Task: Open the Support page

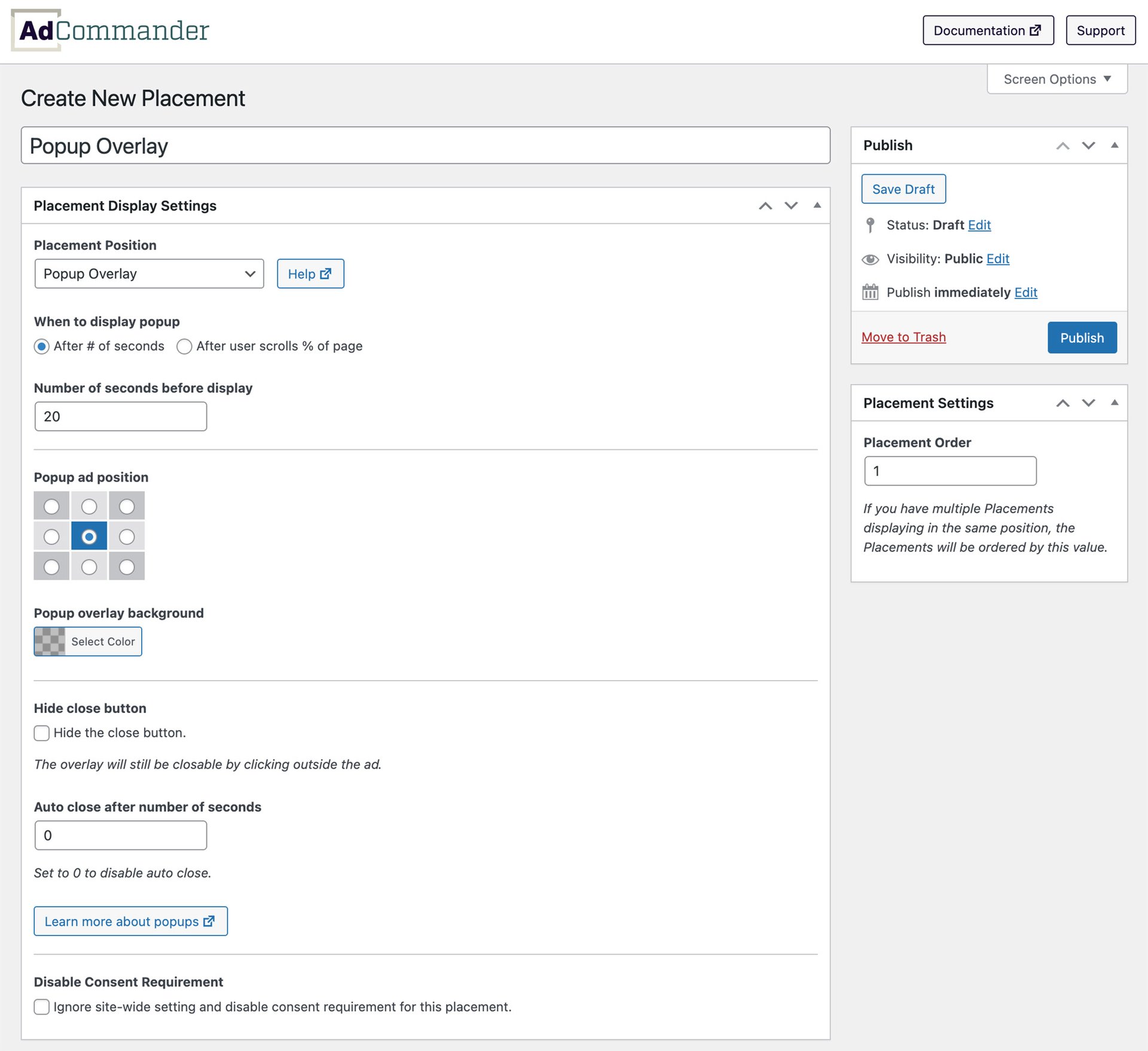Action: pyautogui.click(x=1100, y=31)
